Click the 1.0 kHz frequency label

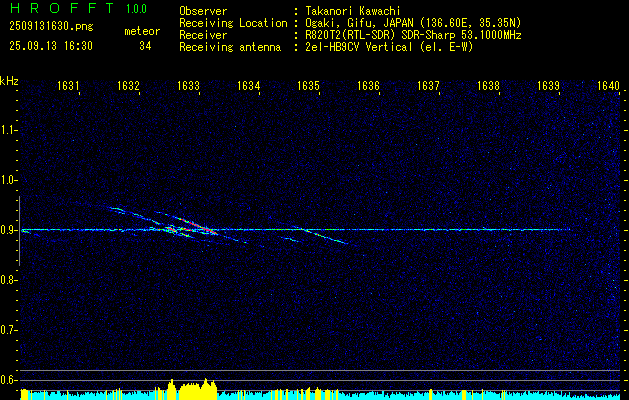[9, 180]
